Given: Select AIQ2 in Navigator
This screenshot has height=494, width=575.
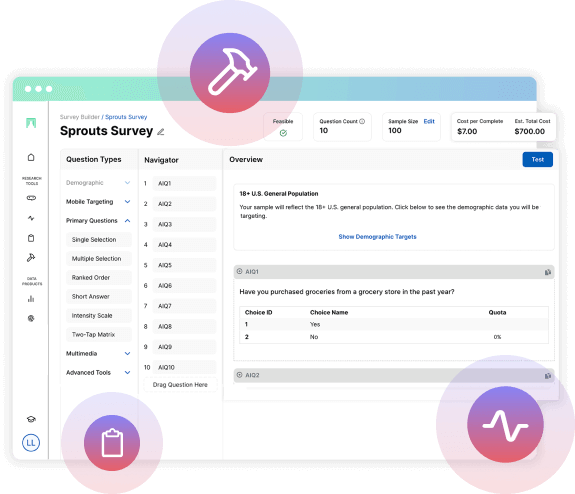Looking at the screenshot, I should [x=184, y=204].
